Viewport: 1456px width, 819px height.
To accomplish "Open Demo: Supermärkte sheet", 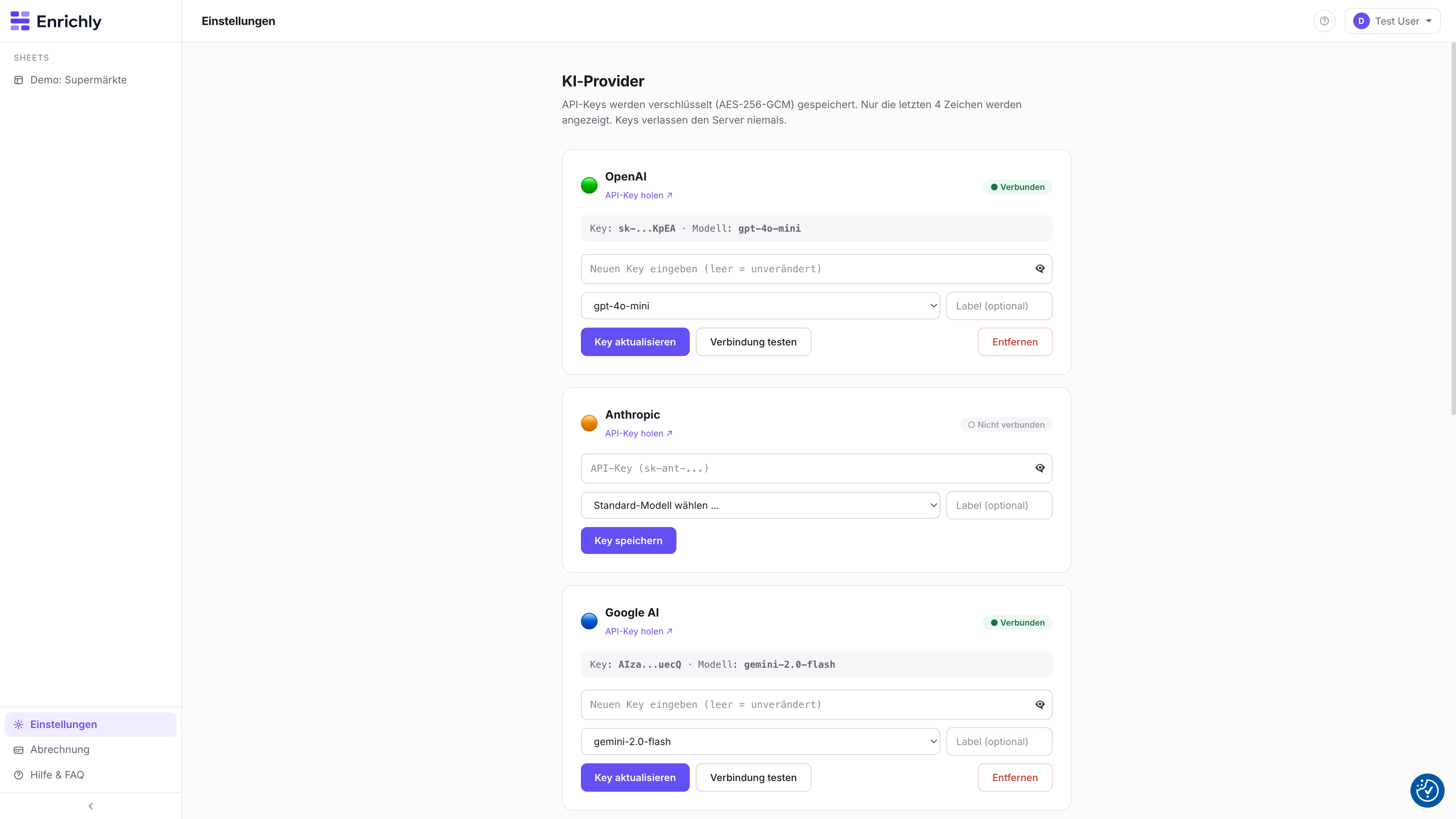I will click(91, 80).
